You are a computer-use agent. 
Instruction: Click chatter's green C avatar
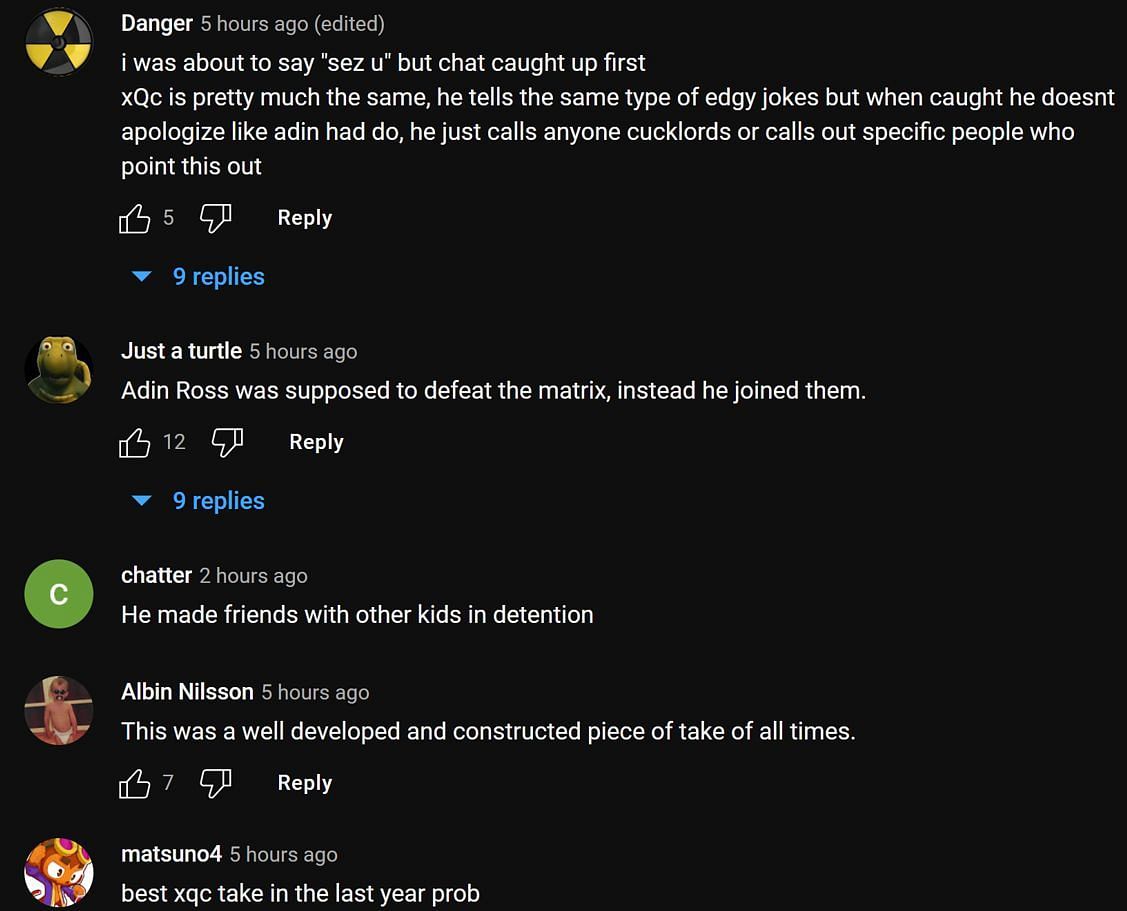[59, 594]
